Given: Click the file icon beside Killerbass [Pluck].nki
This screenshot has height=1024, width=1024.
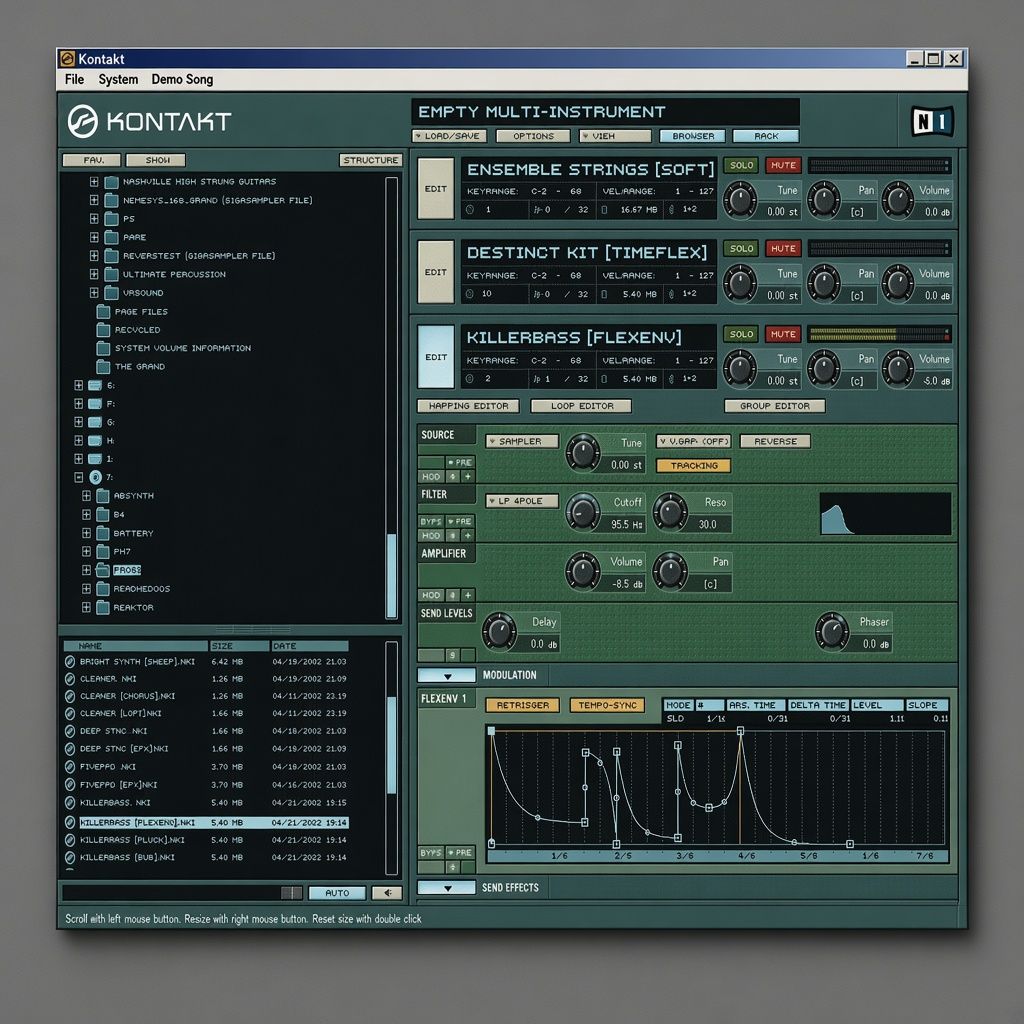Looking at the screenshot, I should tap(70, 840).
